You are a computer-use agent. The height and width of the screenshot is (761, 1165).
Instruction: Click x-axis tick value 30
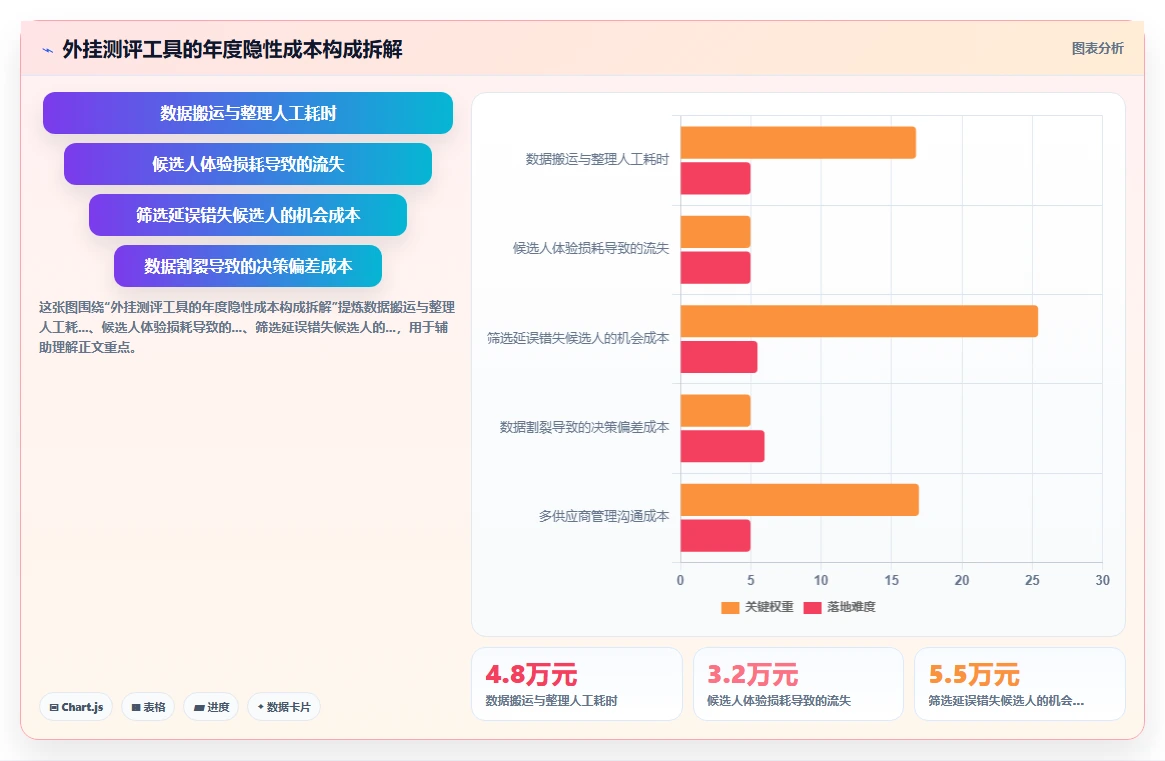pos(1102,580)
